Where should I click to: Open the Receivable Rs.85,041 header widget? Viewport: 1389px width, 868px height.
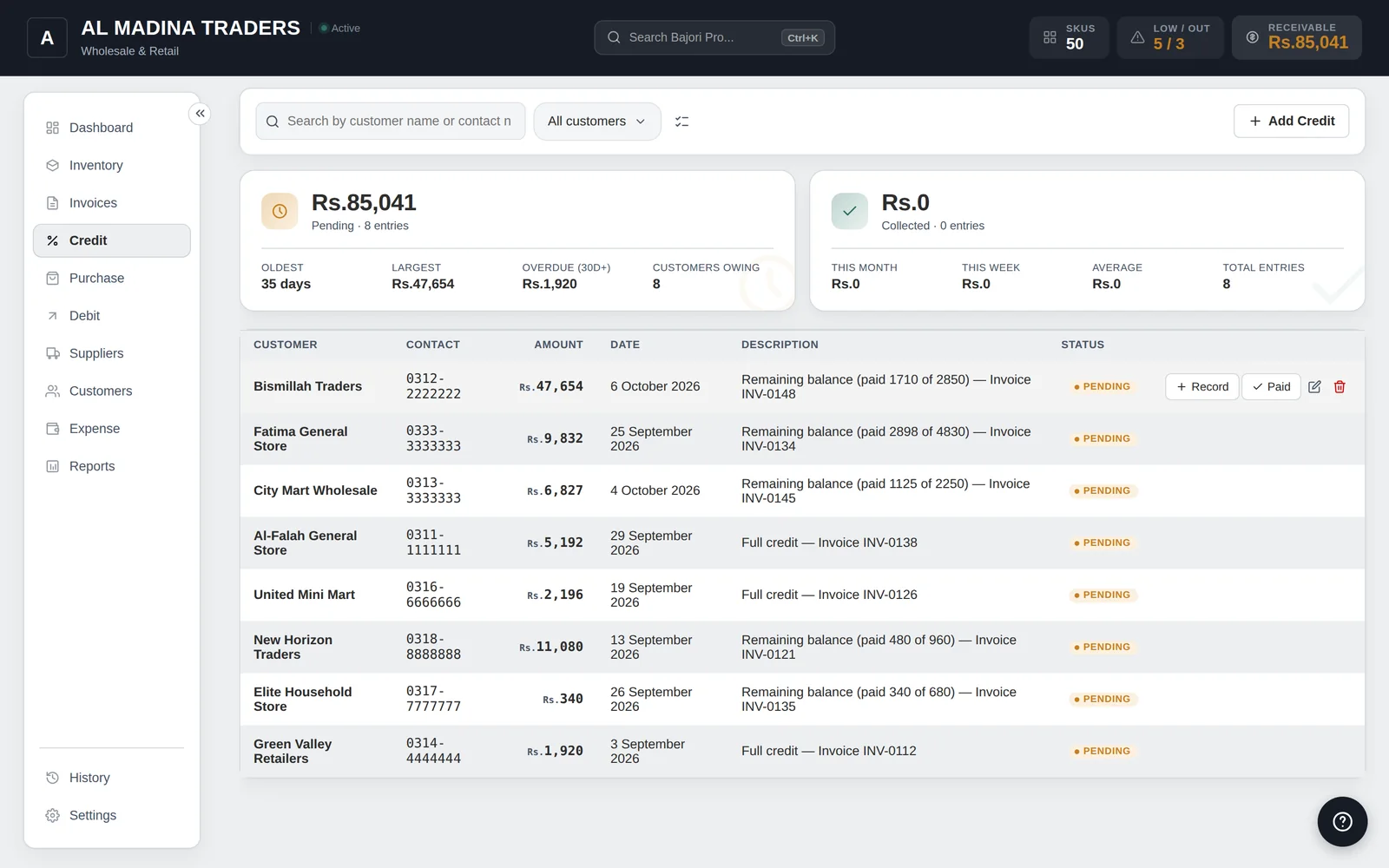click(x=1297, y=37)
